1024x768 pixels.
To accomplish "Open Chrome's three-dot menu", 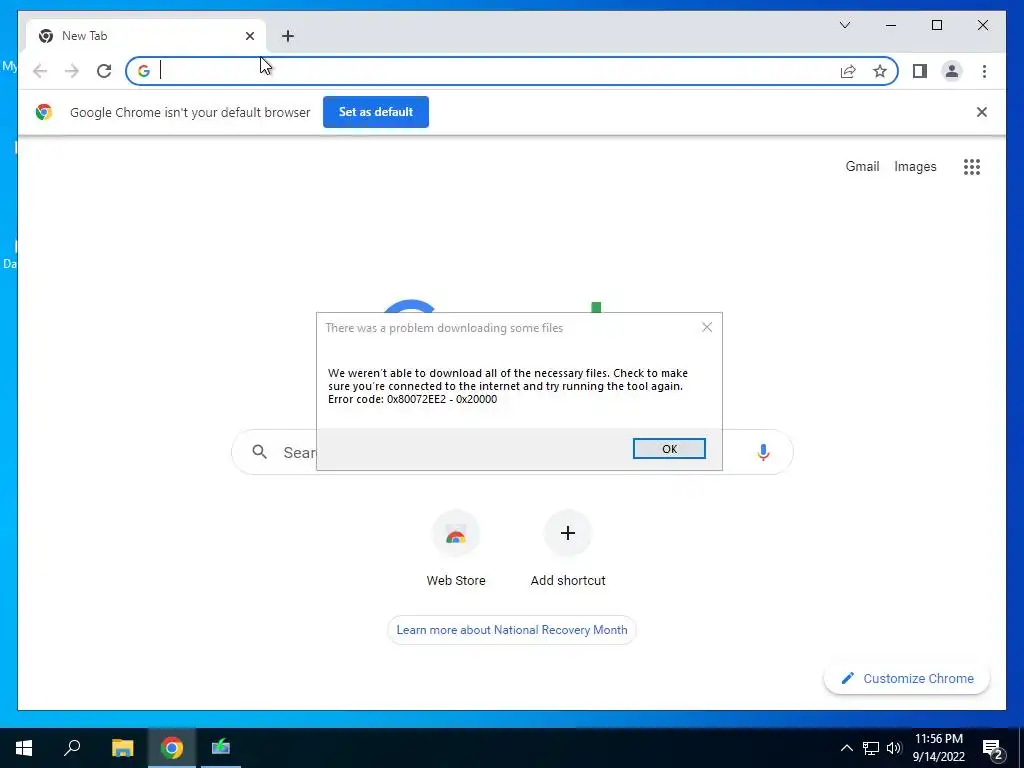I will pos(984,71).
